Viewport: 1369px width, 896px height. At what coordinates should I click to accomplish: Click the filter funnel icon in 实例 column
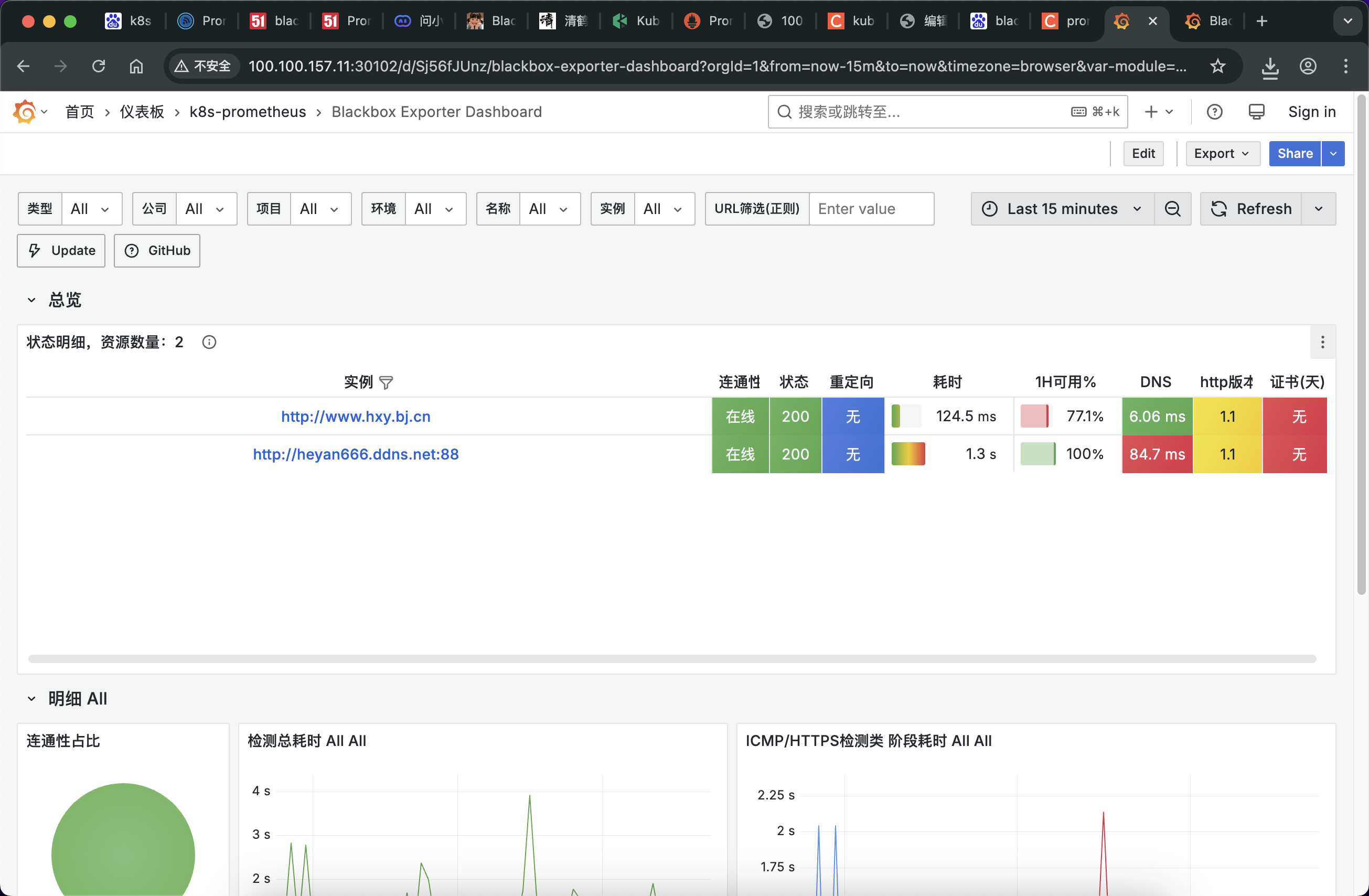(x=386, y=382)
